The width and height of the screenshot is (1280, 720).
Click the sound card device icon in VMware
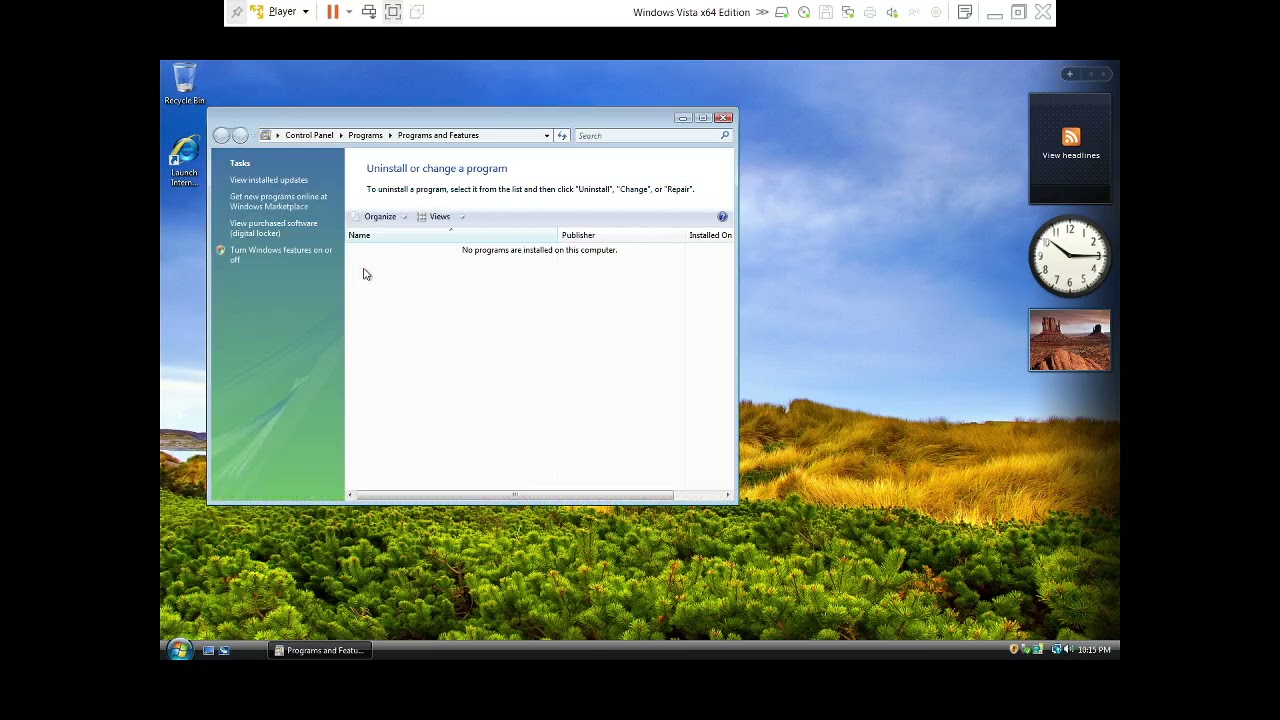click(892, 12)
